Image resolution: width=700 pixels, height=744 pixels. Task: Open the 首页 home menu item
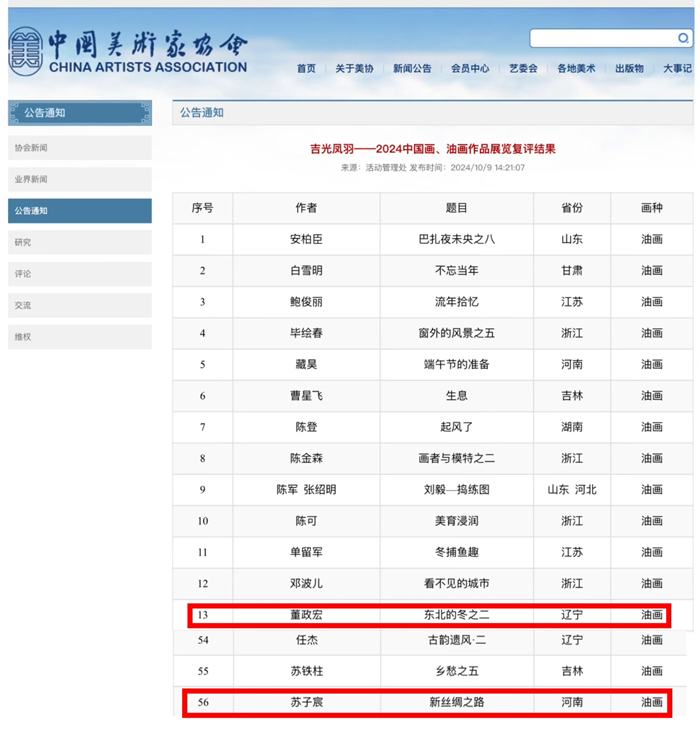point(306,69)
